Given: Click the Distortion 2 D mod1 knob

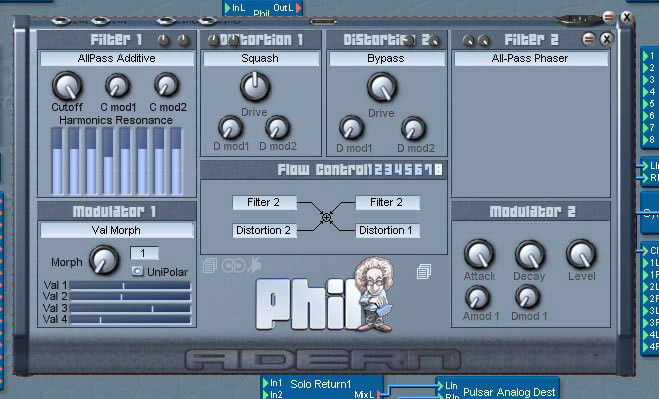Looking at the screenshot, I should (351, 128).
